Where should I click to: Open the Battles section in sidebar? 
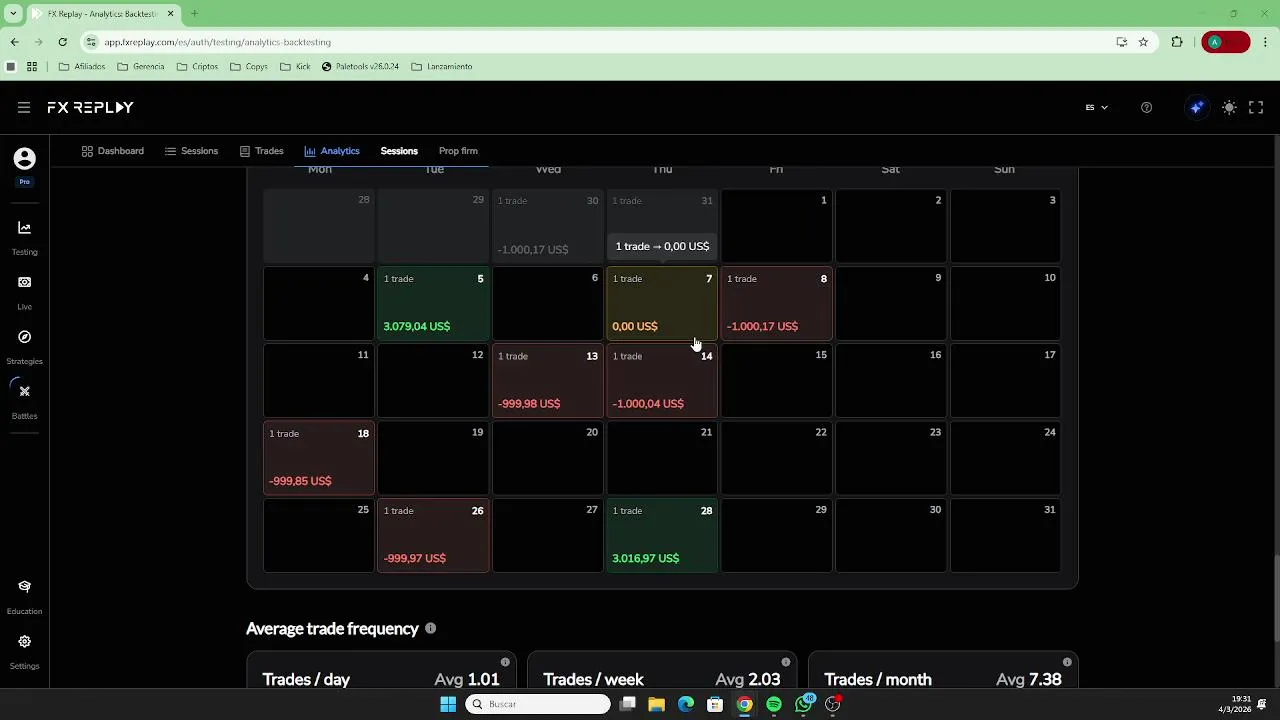[x=24, y=402]
